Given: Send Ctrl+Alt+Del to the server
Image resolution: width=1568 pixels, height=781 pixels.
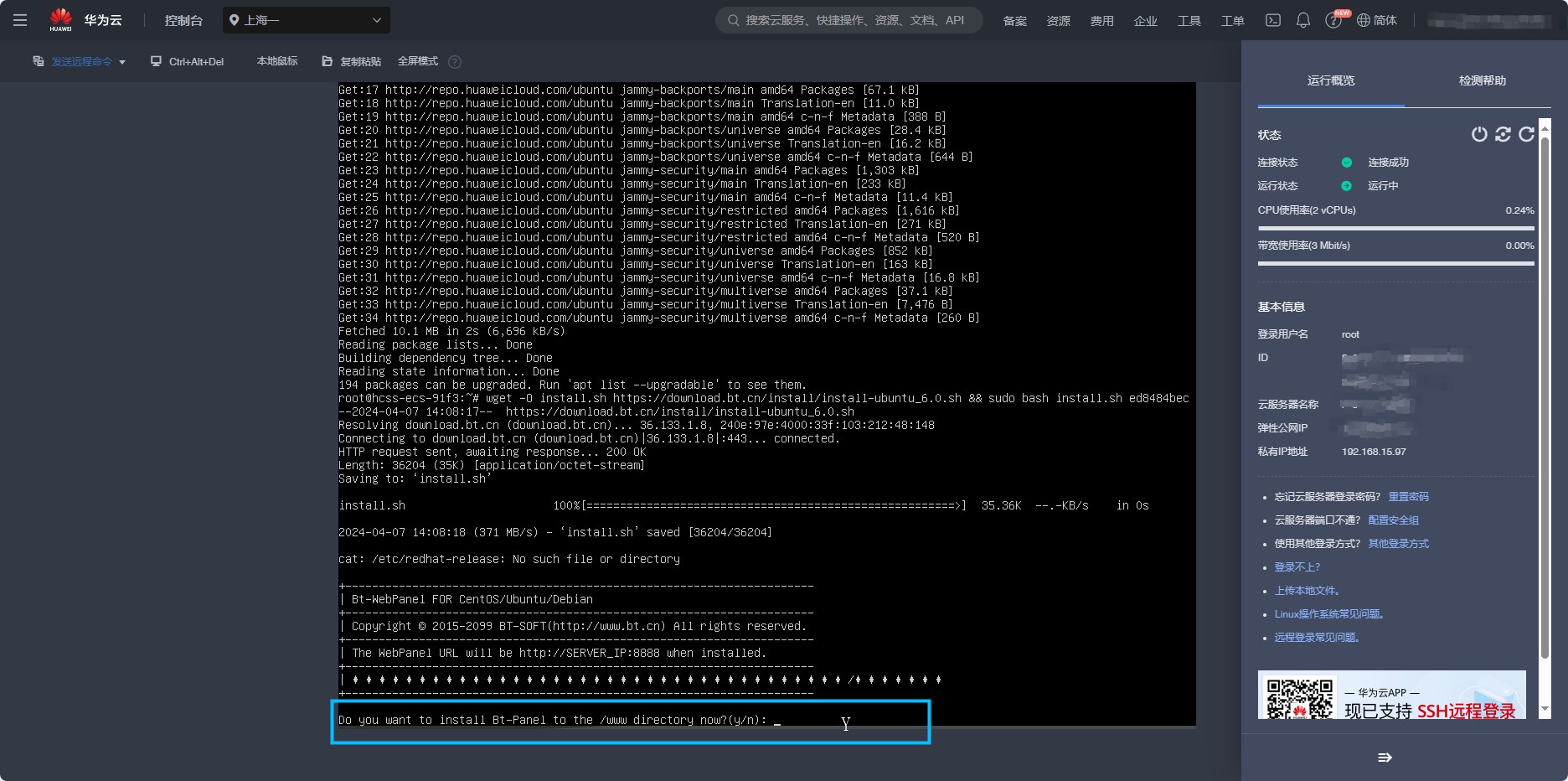Looking at the screenshot, I should tap(188, 61).
